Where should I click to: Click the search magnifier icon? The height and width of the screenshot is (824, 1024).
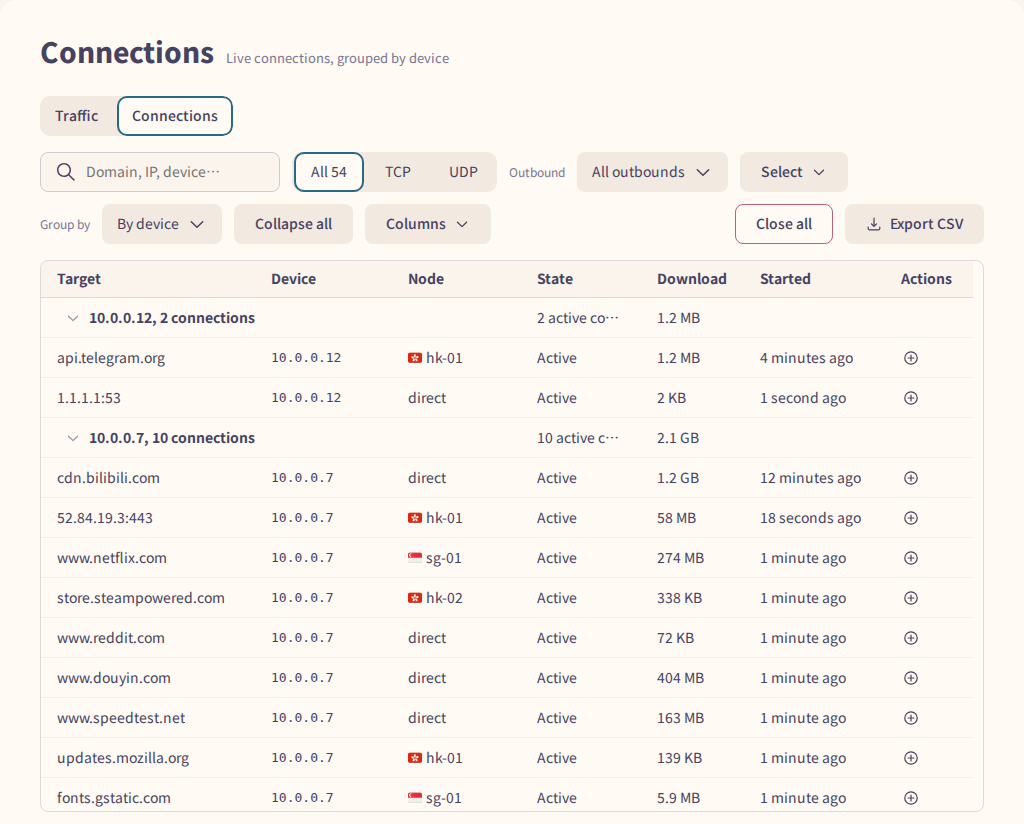[x=65, y=172]
